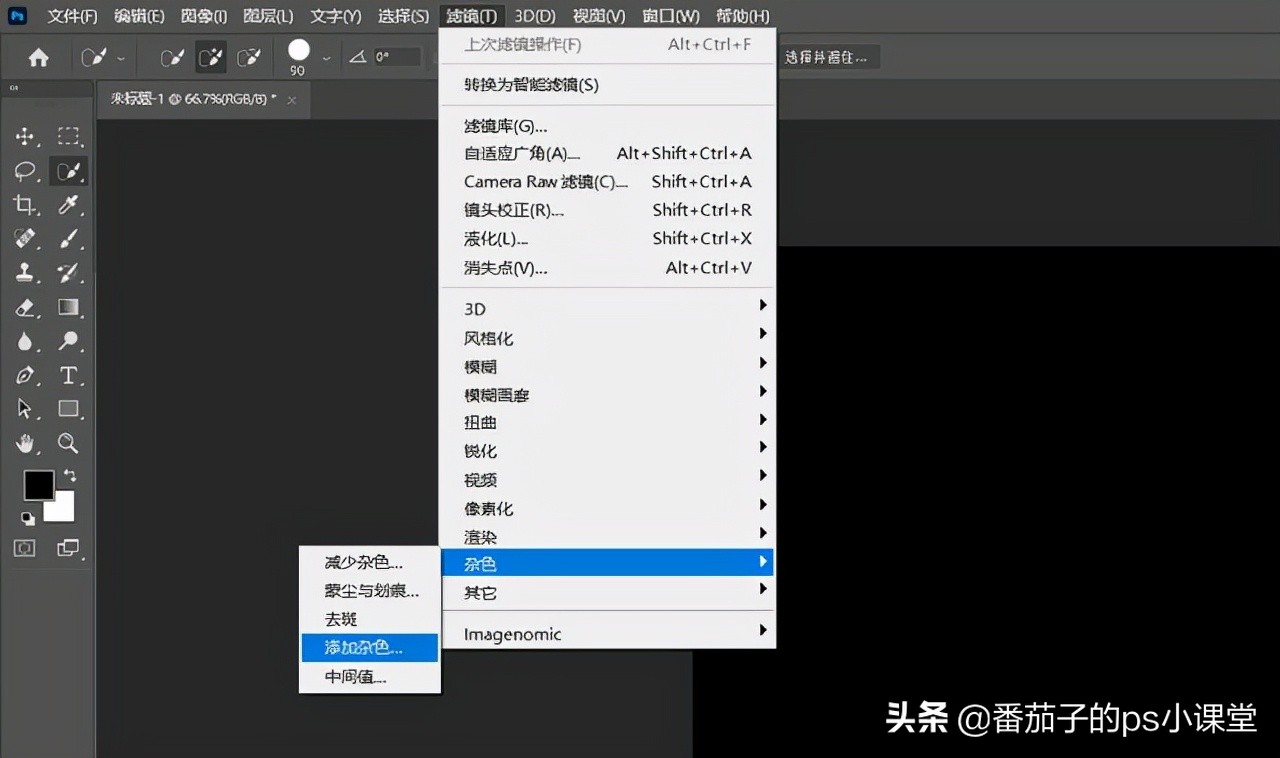Toggle Quick Mask mode
Viewport: 1280px width, 758px height.
[x=26, y=548]
